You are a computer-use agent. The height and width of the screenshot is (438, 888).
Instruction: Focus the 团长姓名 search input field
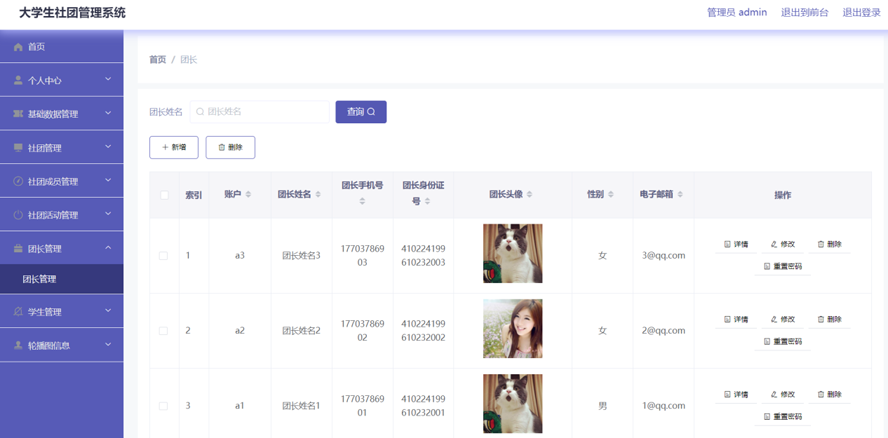click(259, 112)
